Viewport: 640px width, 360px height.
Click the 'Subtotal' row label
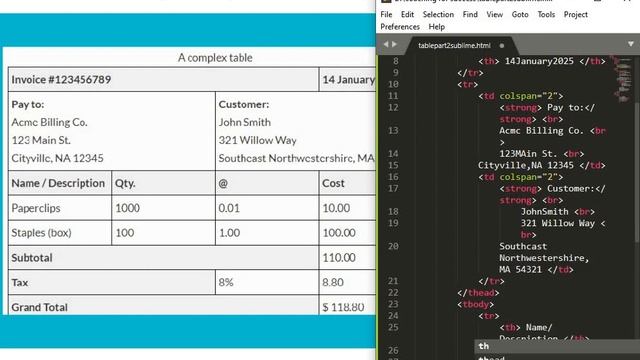(32, 258)
